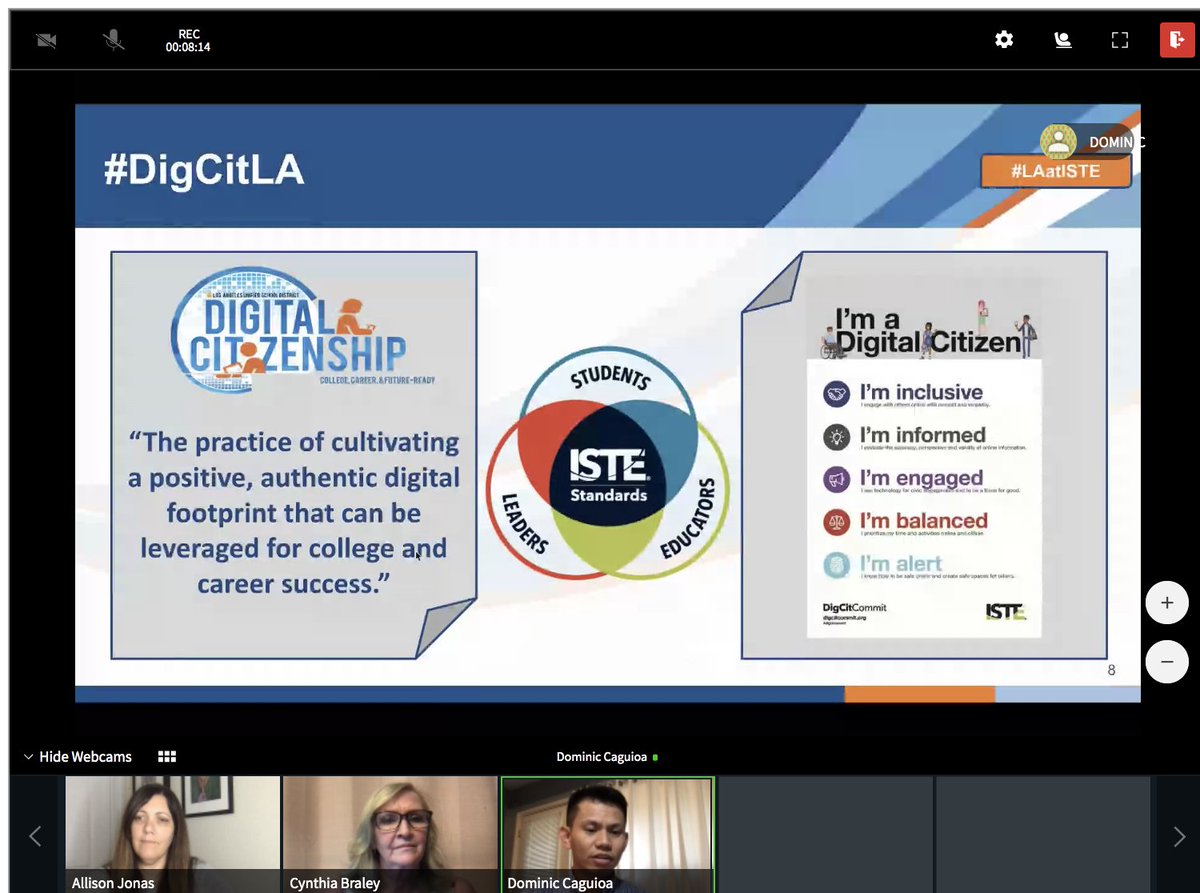This screenshot has height=893, width=1200.
Task: Select Allison Jonas webcam tile
Action: pyautogui.click(x=173, y=834)
